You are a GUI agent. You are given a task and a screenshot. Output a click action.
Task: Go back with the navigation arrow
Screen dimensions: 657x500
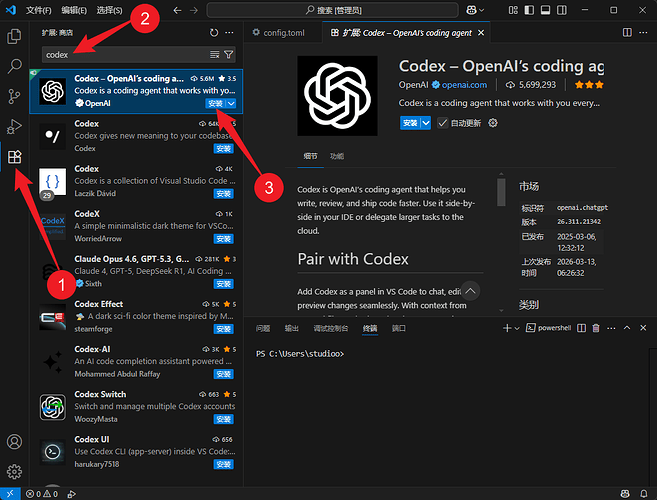(177, 10)
